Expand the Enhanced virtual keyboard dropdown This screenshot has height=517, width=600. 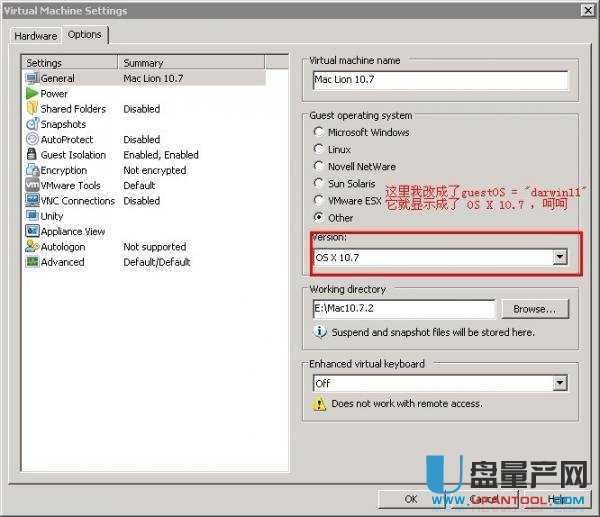coord(559,383)
